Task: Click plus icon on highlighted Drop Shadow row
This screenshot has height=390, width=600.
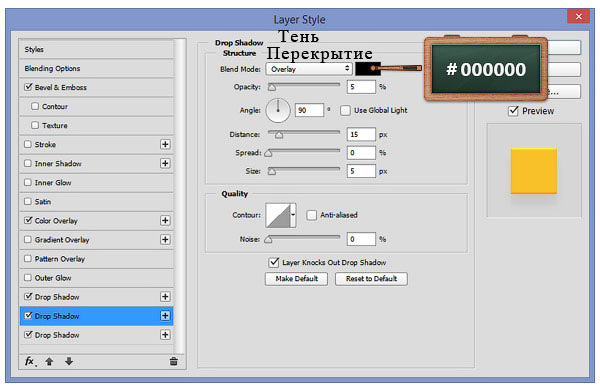Action: [x=165, y=316]
